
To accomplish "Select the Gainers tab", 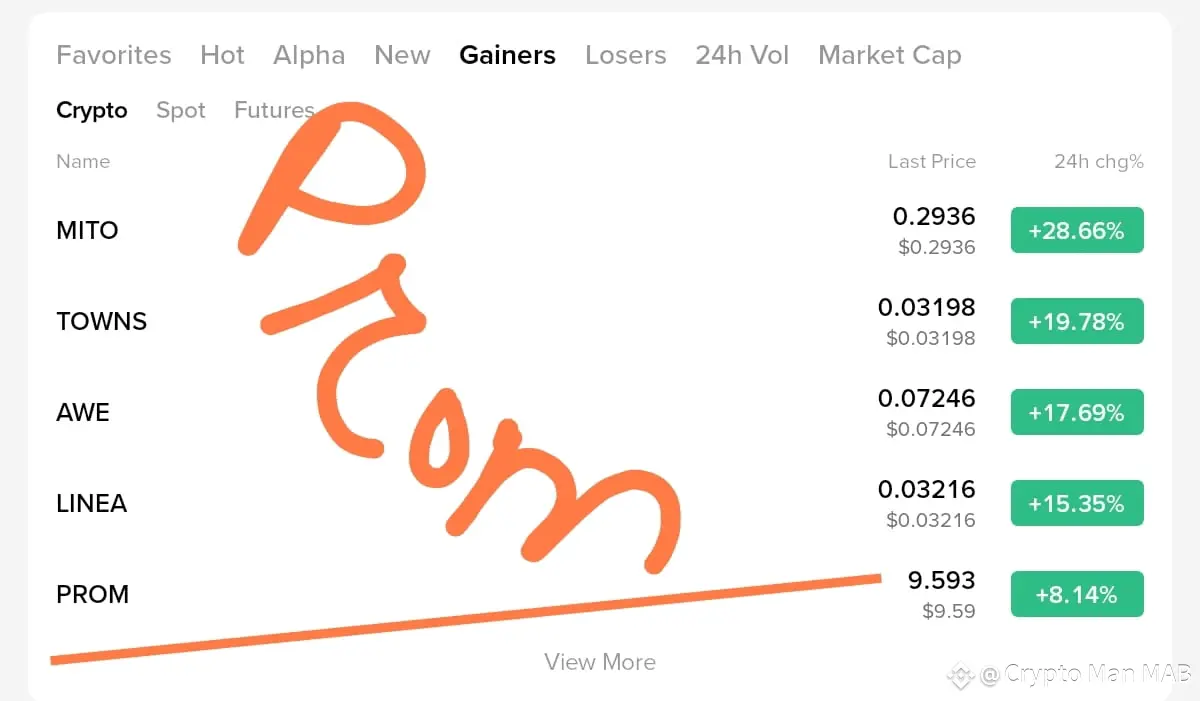I will [507, 55].
